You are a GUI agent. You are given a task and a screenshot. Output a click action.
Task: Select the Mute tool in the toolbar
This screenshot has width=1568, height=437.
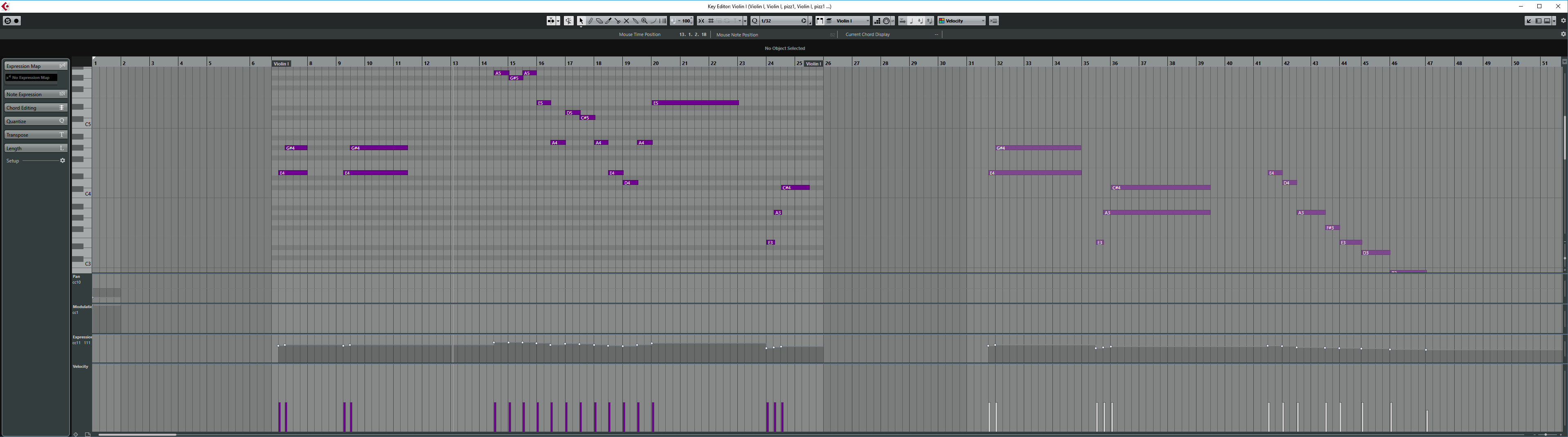click(x=626, y=20)
